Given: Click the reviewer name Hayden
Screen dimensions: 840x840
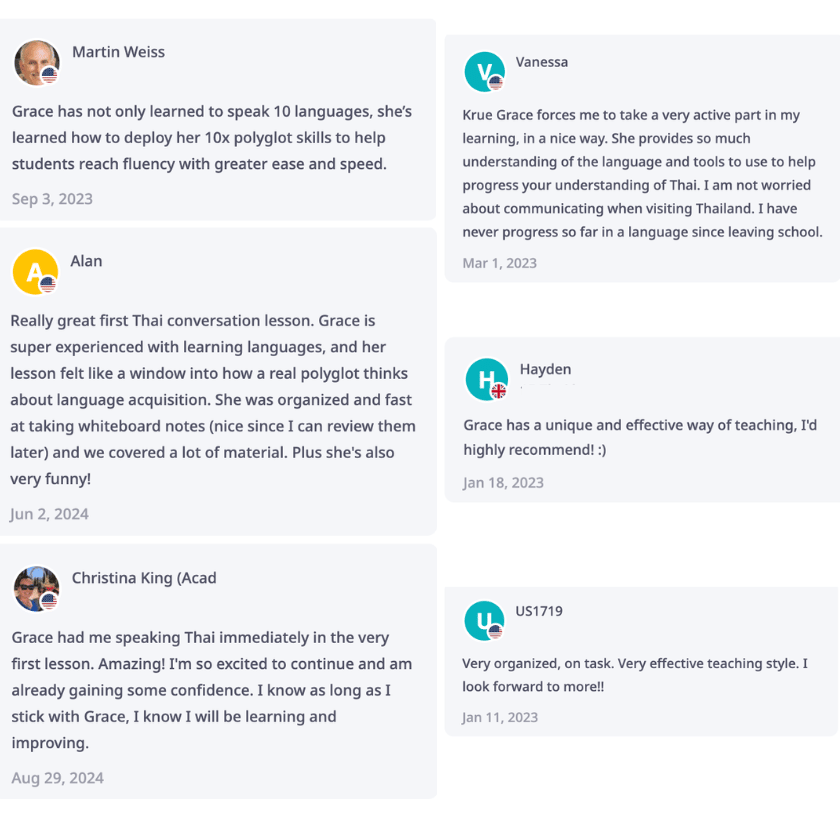Looking at the screenshot, I should tap(545, 369).
